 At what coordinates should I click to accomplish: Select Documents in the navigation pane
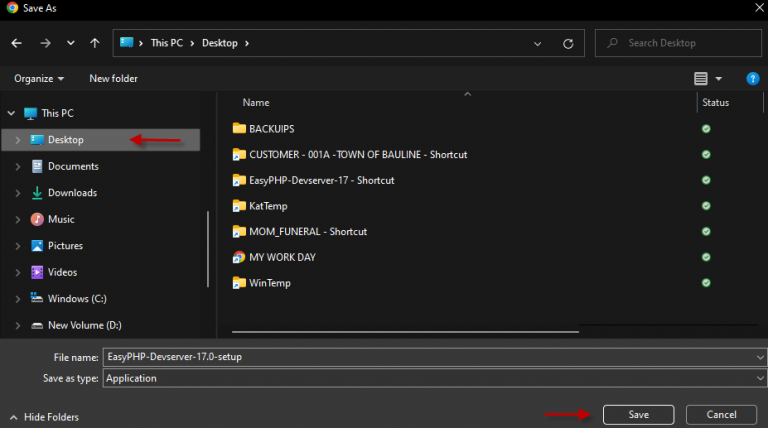(73, 166)
